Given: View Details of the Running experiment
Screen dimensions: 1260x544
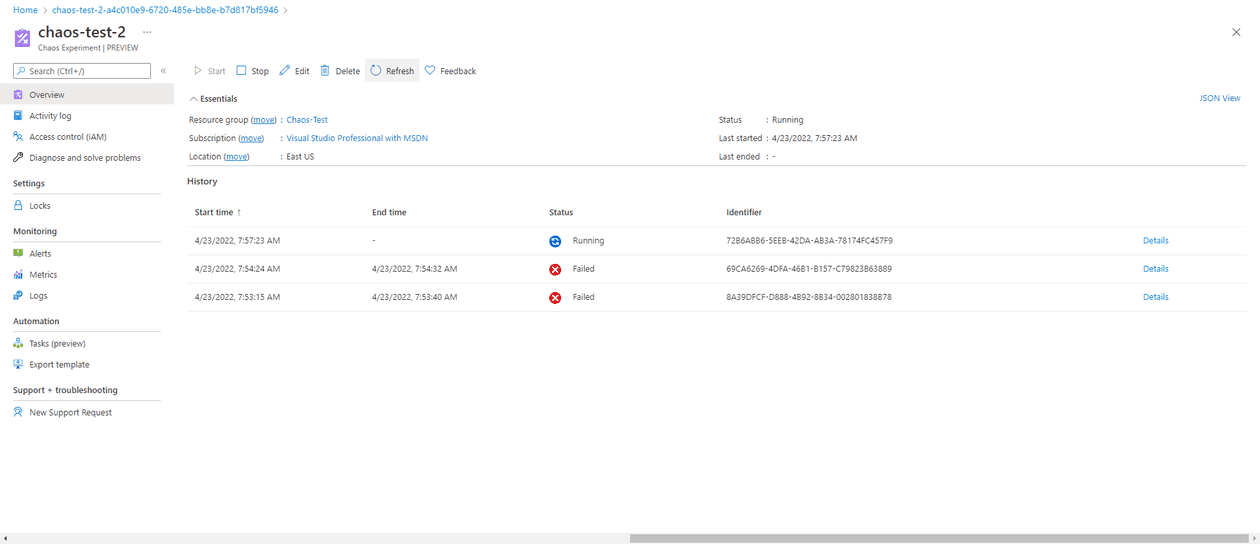Looking at the screenshot, I should [x=1155, y=241].
